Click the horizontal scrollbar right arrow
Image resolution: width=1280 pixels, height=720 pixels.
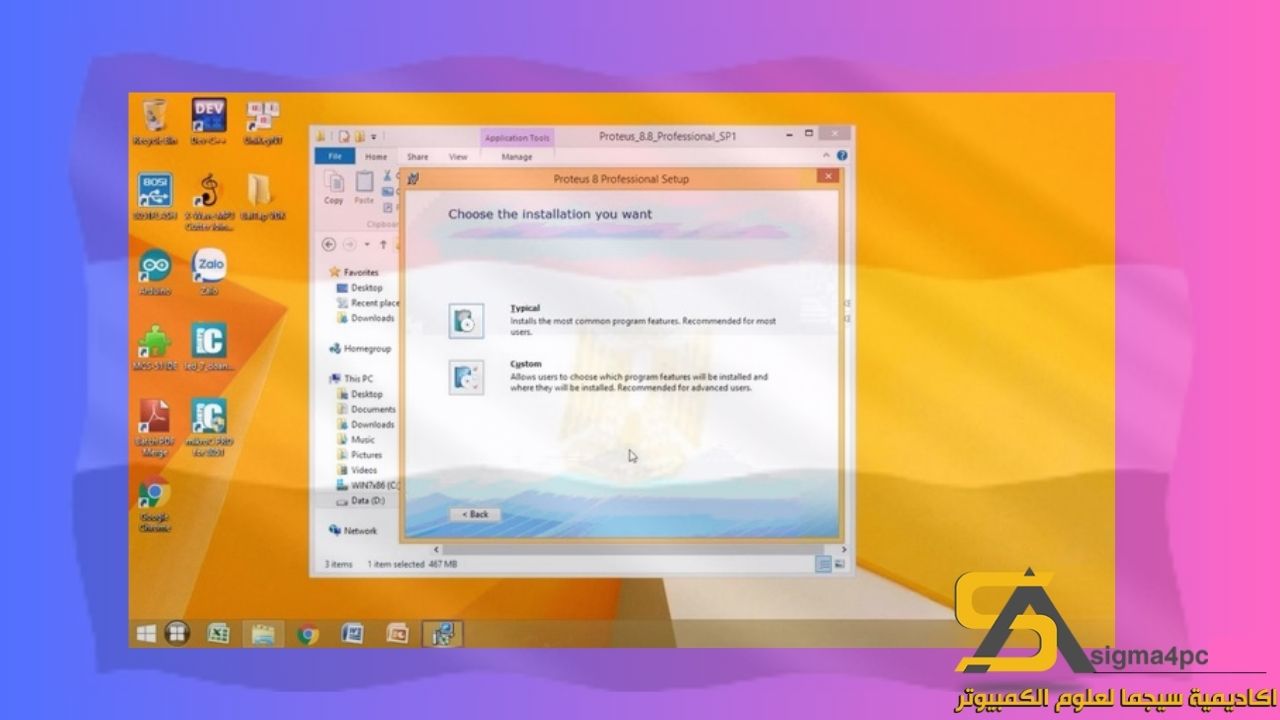point(843,549)
